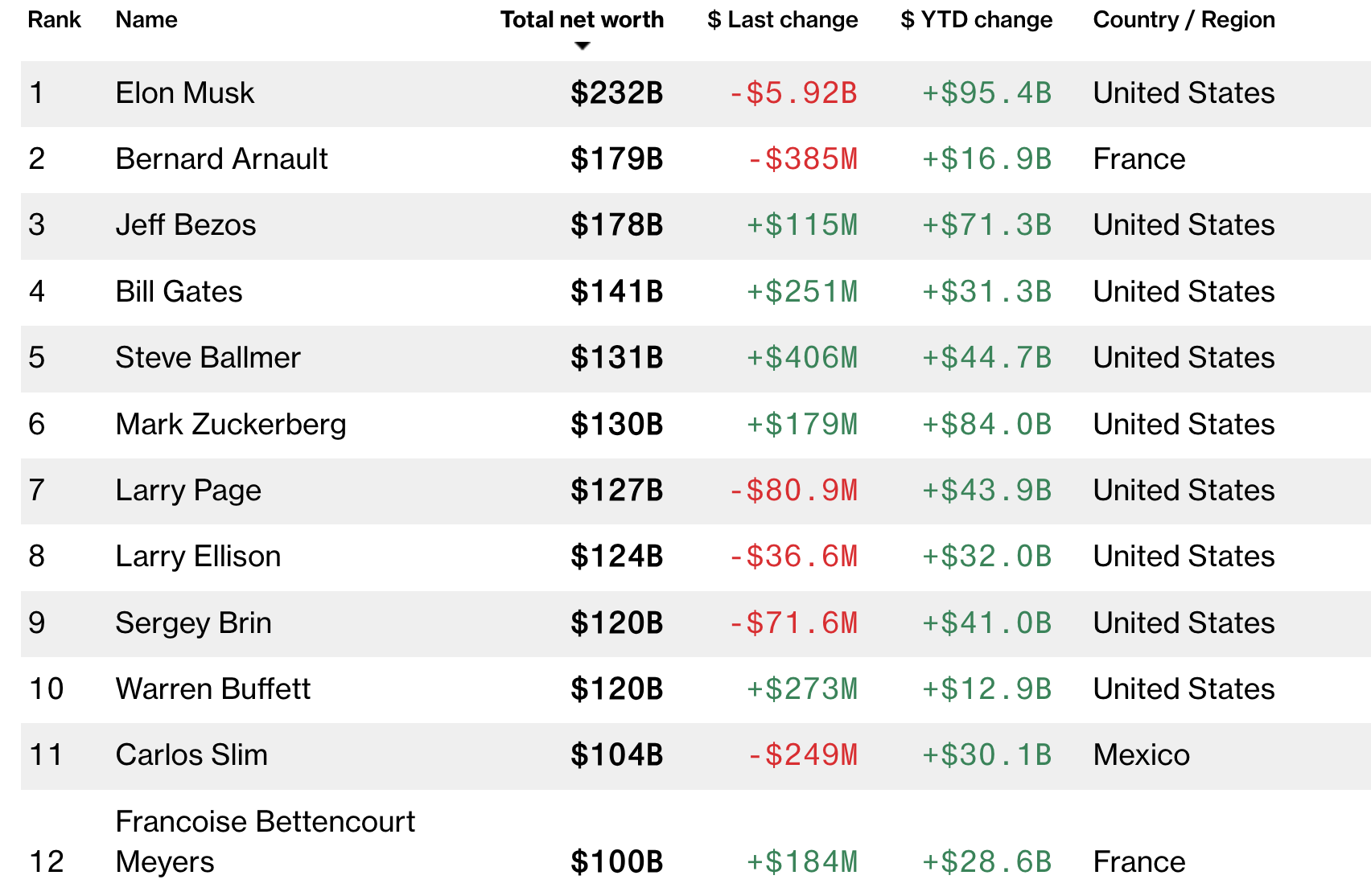Image resolution: width=1371 pixels, height=896 pixels.
Task: Sort by the Rank column header
Action: coord(54,19)
